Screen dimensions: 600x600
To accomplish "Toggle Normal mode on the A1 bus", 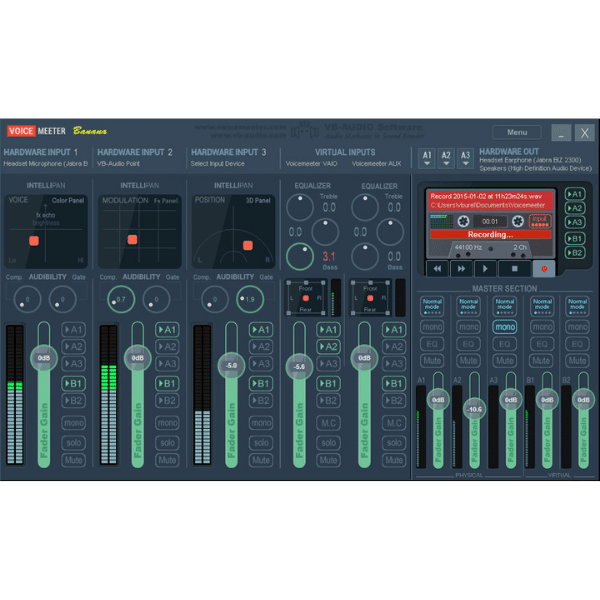I will [x=432, y=307].
